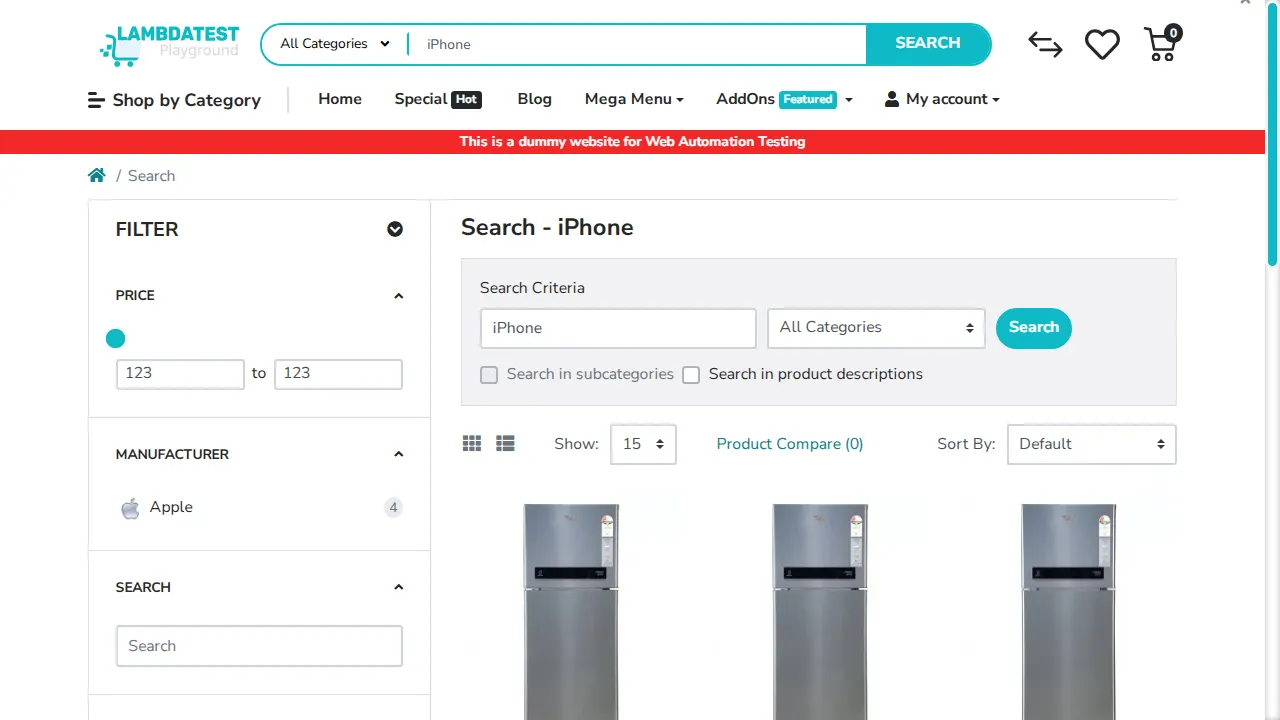Click the Apple count badge 4

pos(393,508)
